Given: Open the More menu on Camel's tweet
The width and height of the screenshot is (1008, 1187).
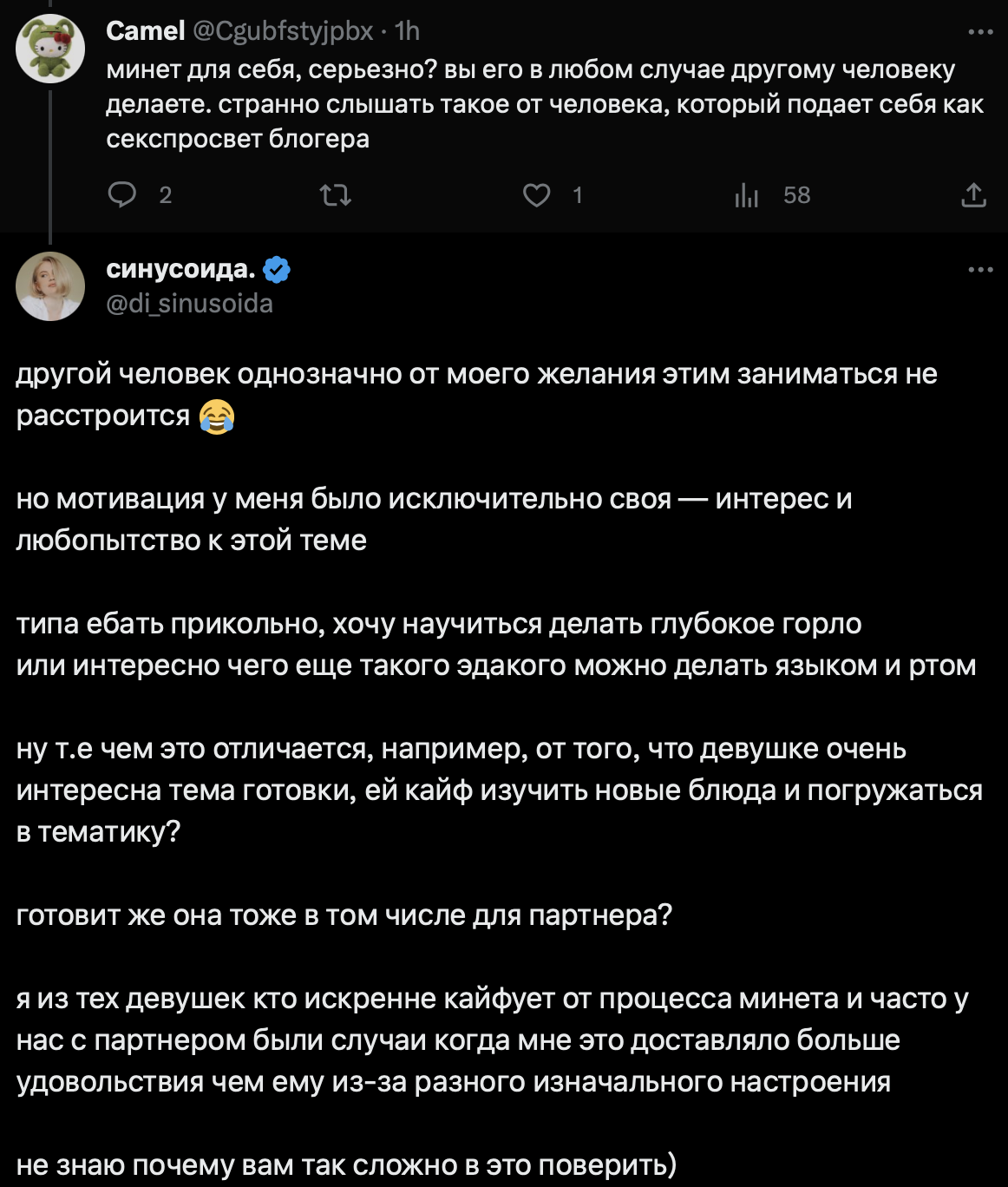Looking at the screenshot, I should pos(980,32).
